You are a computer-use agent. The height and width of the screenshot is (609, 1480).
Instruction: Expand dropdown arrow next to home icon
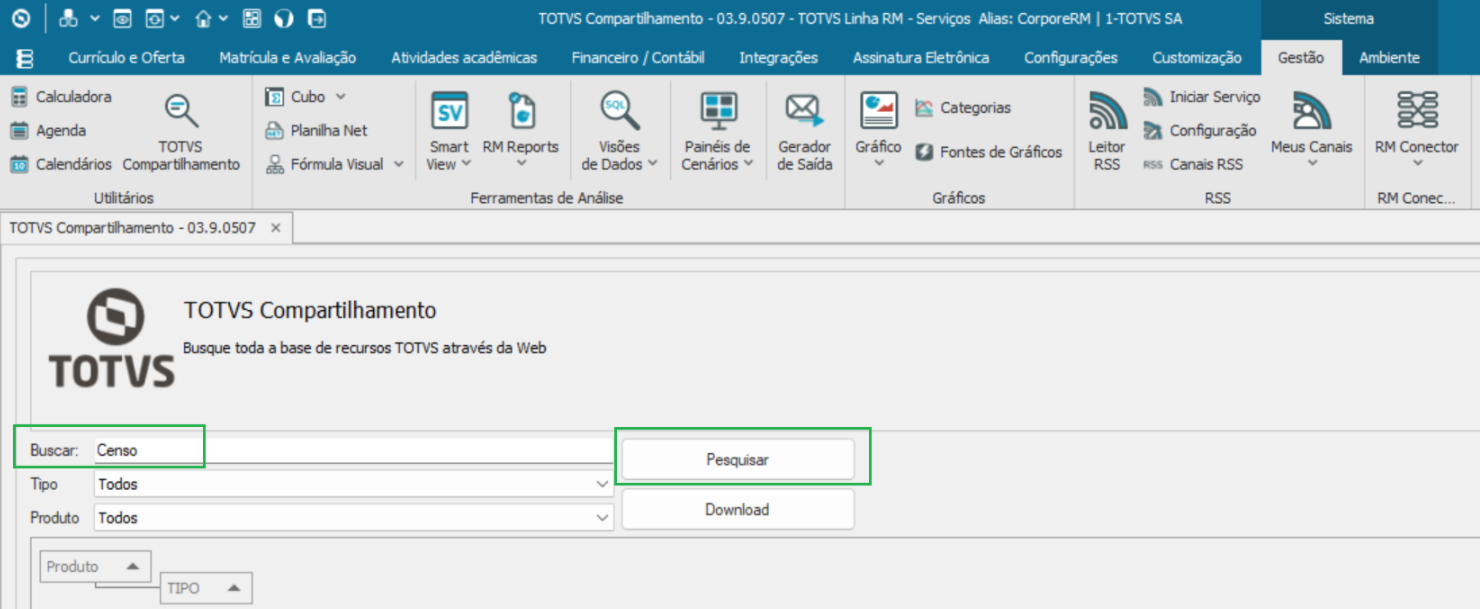pyautogui.click(x=224, y=18)
